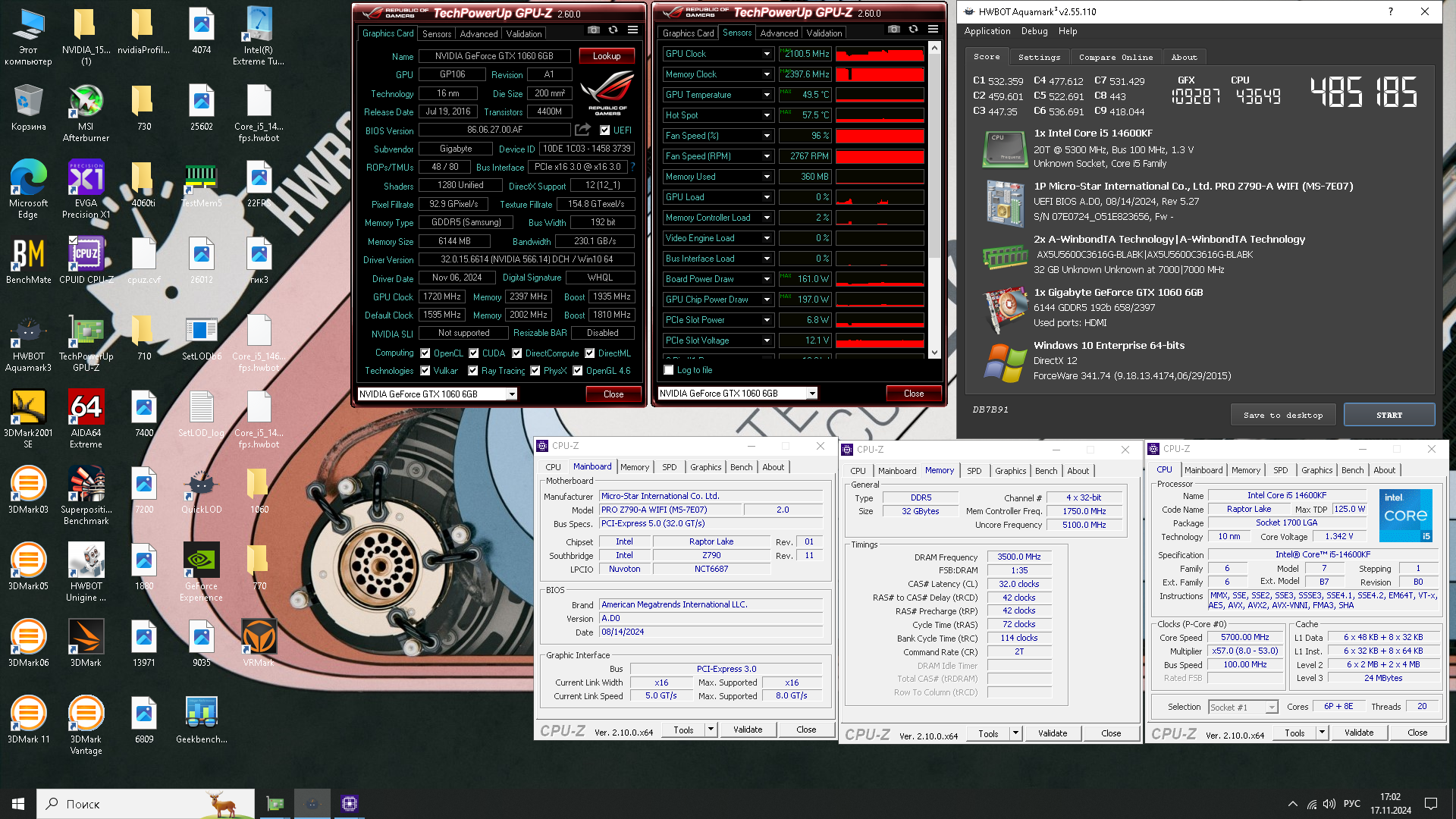Click Close in CPU-Z CPU window
The width and height of the screenshot is (1456, 819).
pos(1417,733)
